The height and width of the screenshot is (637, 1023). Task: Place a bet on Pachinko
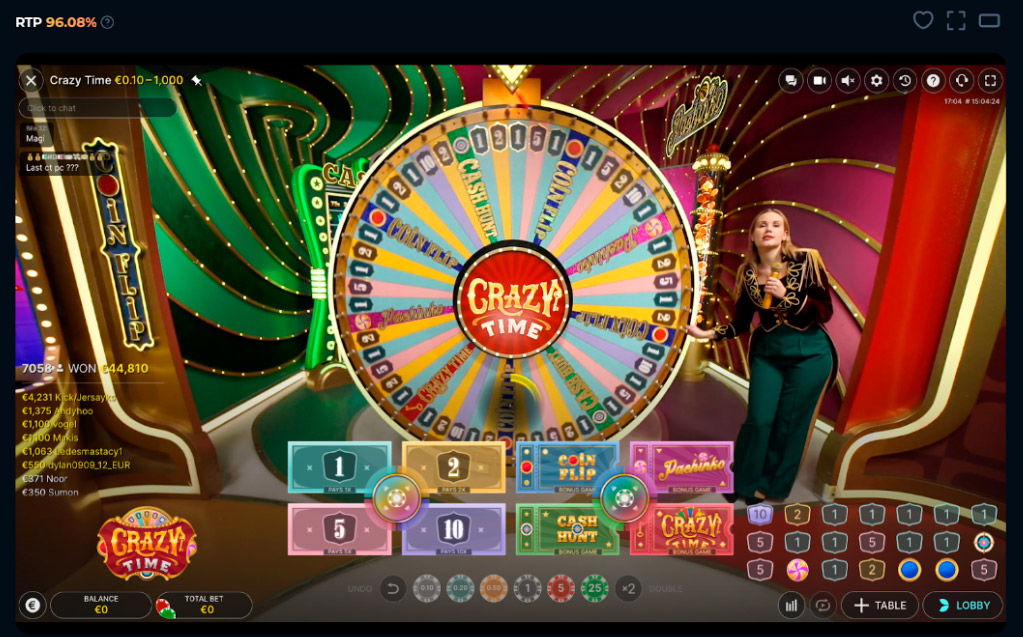tap(682, 467)
